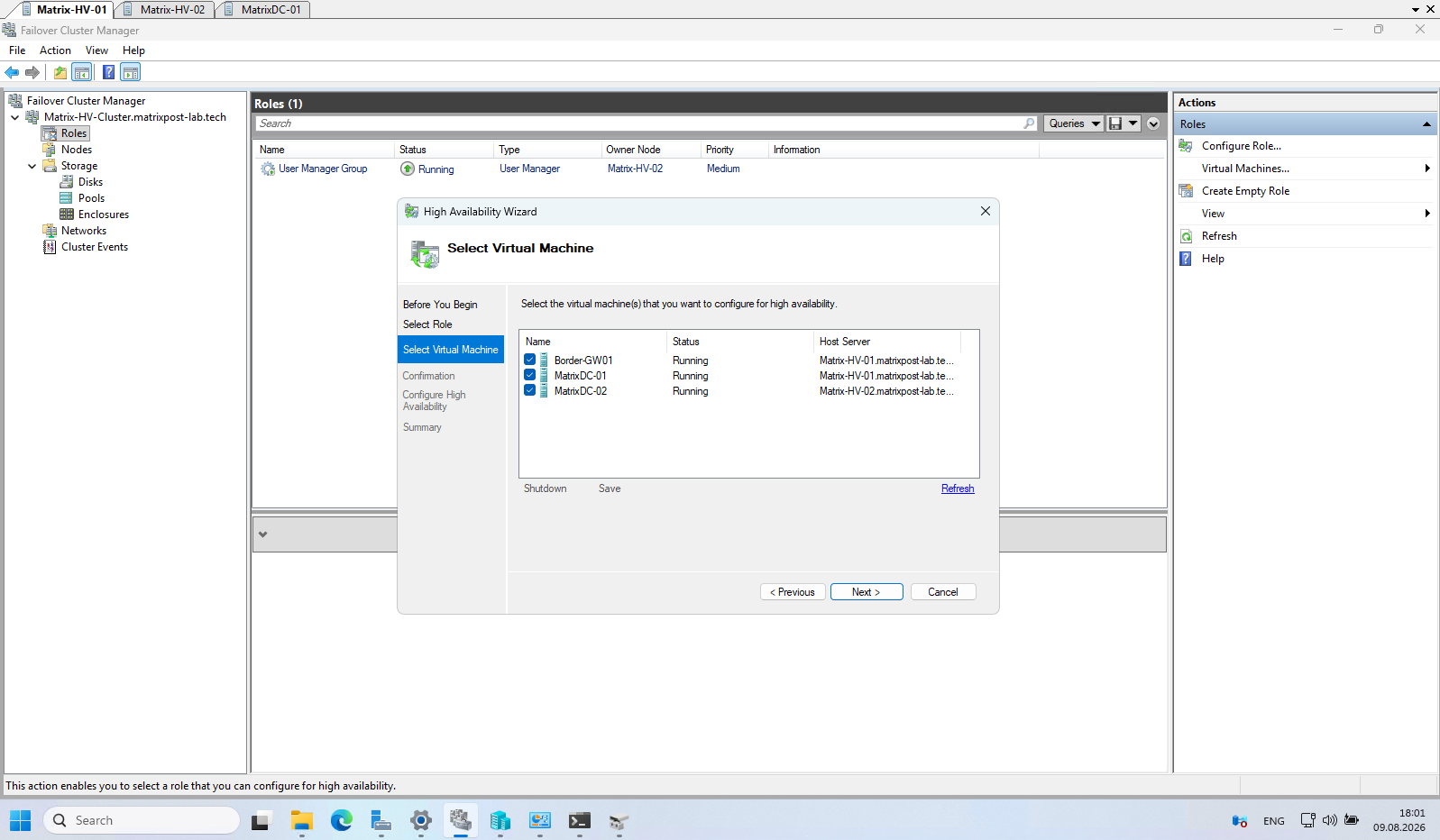Click Next in the High Availability Wizard

867,592
